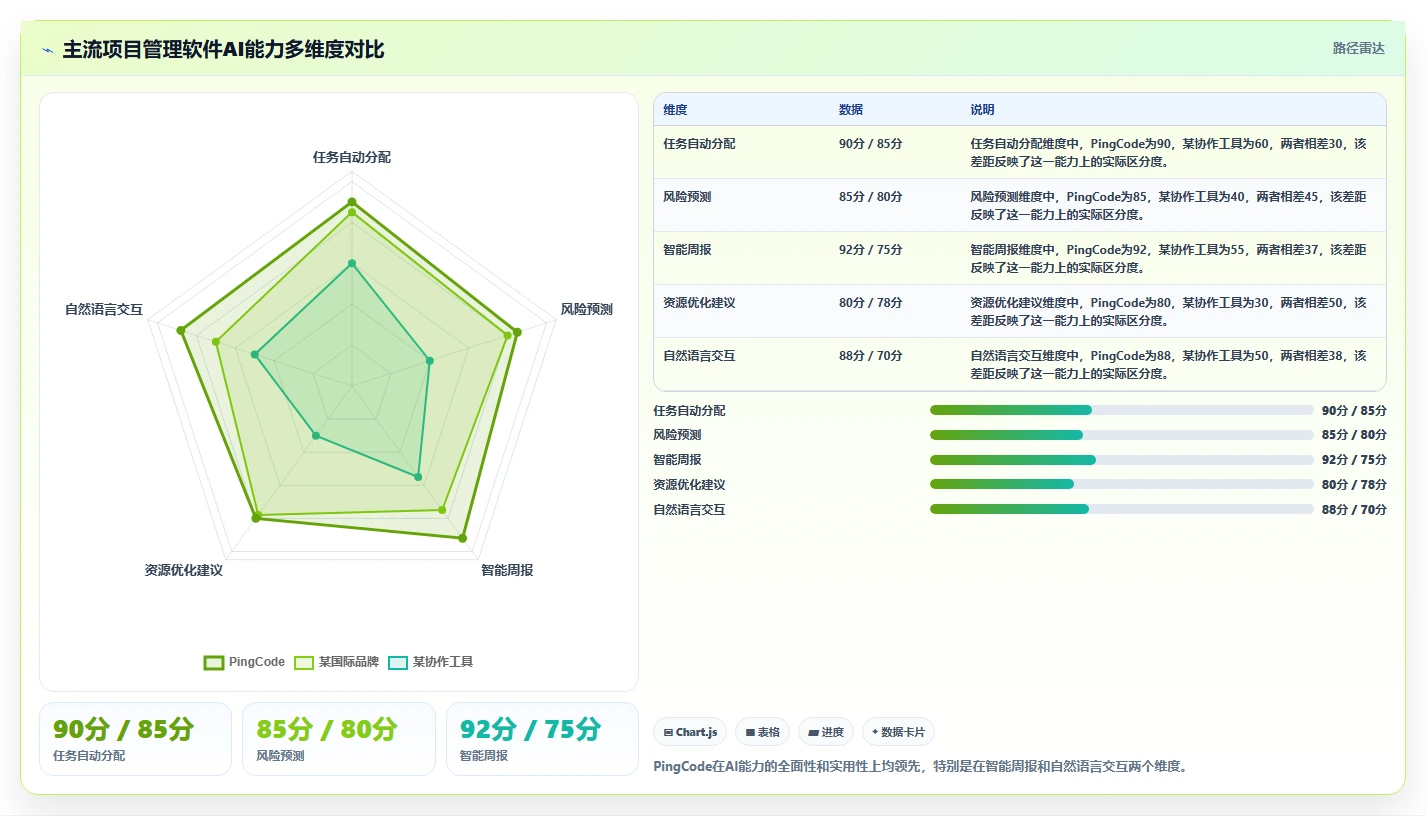Click the 85分 / 80分 value beside progress bar
This screenshot has width=1426, height=816.
click(x=1354, y=435)
